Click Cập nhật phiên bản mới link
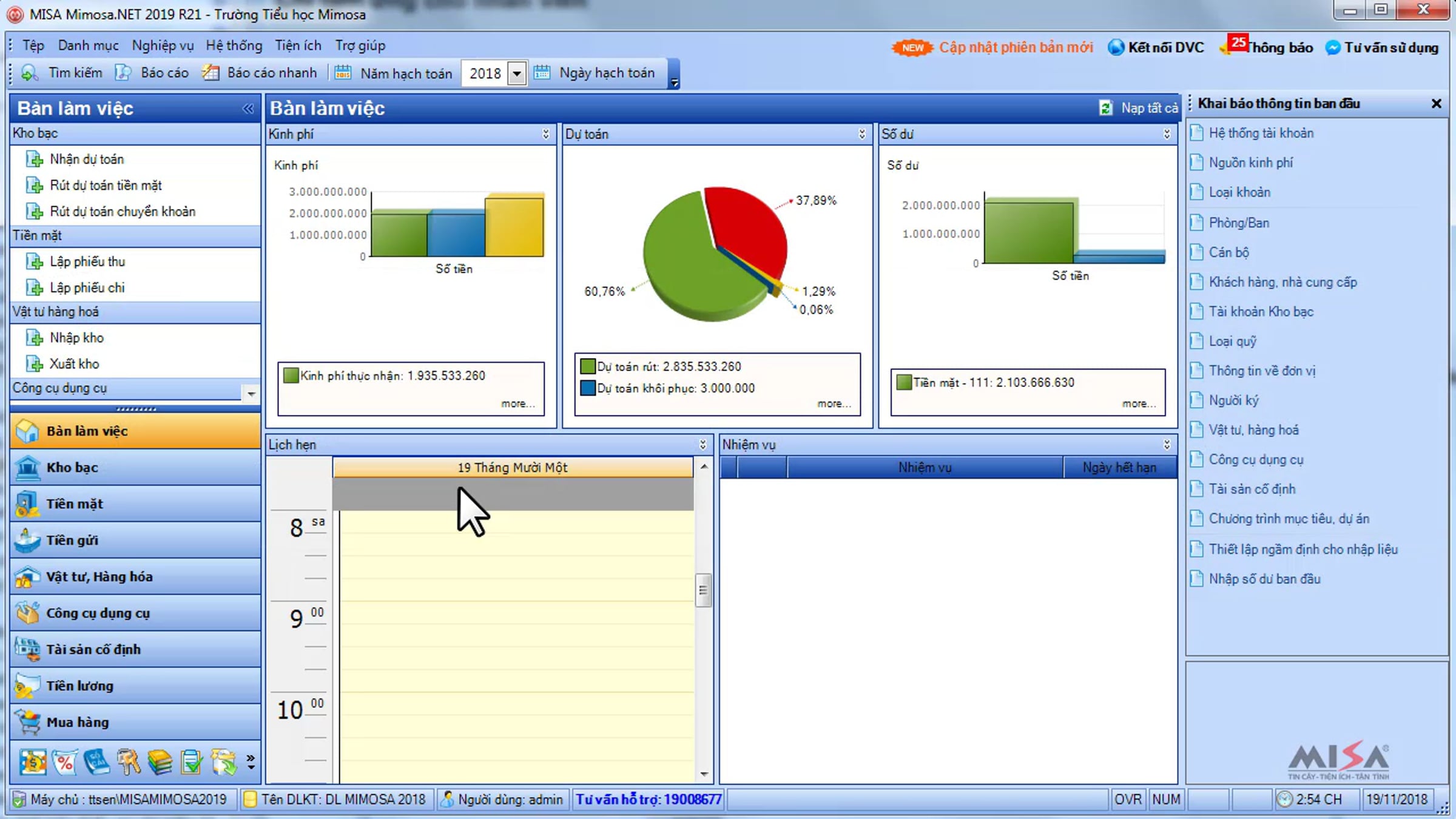The height and width of the screenshot is (819, 1456). [1016, 47]
